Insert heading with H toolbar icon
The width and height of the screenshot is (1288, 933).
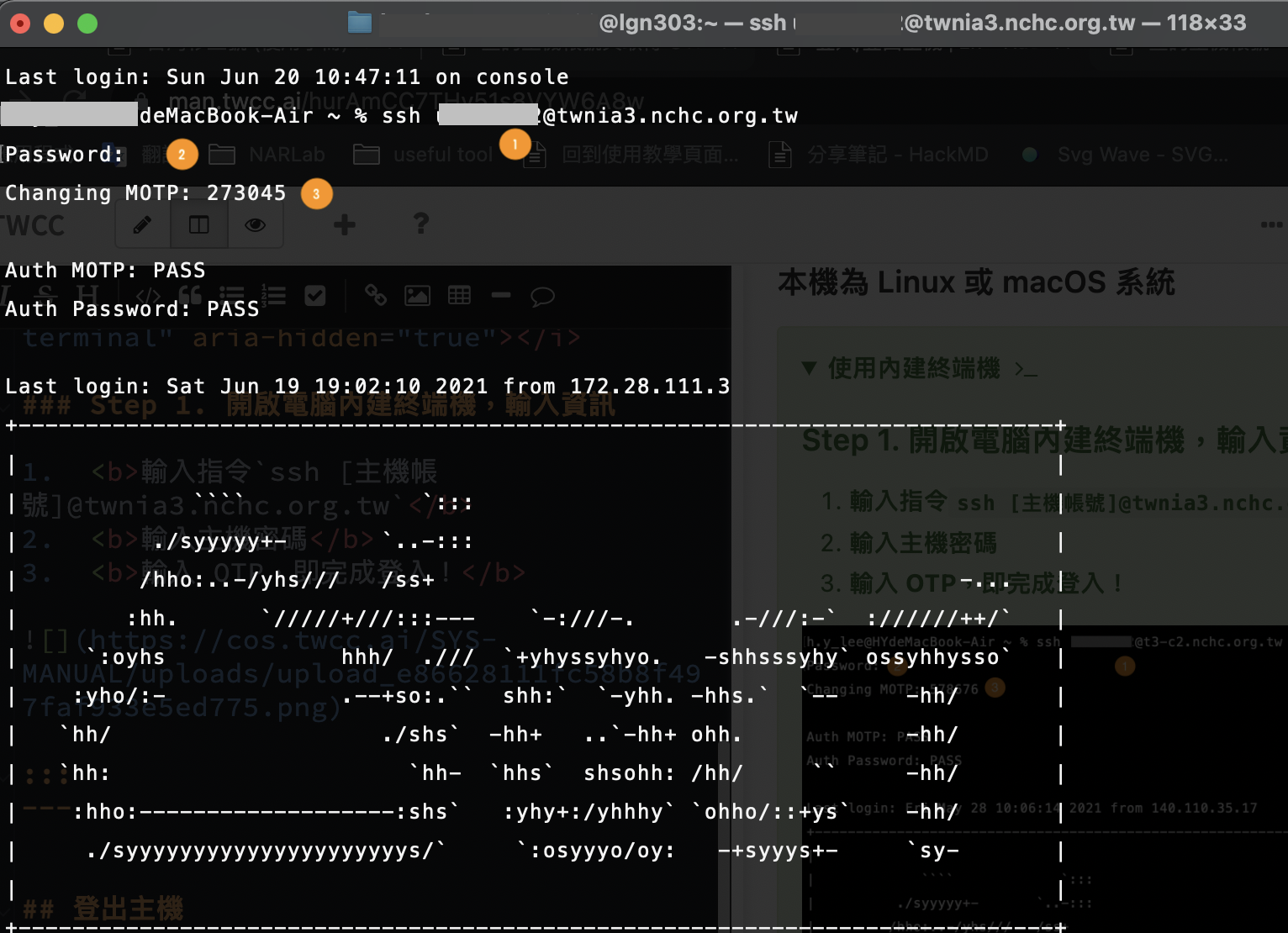point(87,295)
